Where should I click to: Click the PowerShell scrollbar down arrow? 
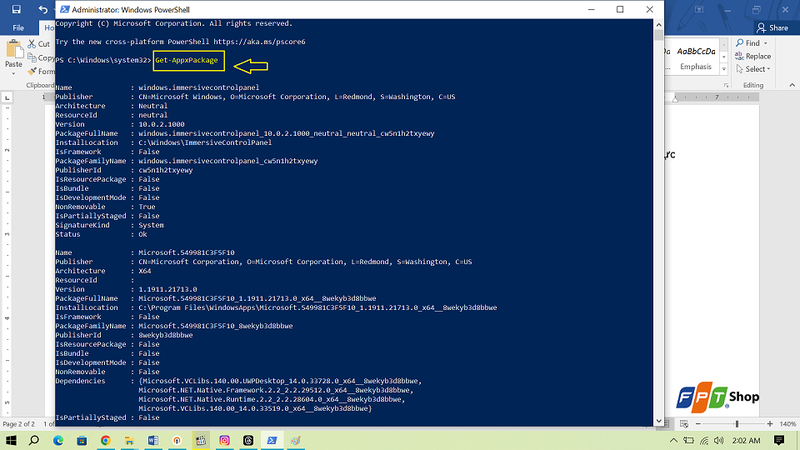[659, 421]
